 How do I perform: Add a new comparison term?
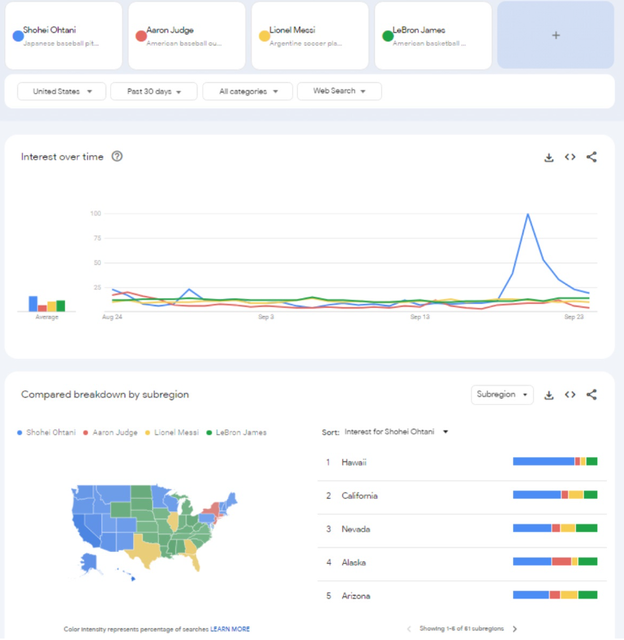click(556, 35)
